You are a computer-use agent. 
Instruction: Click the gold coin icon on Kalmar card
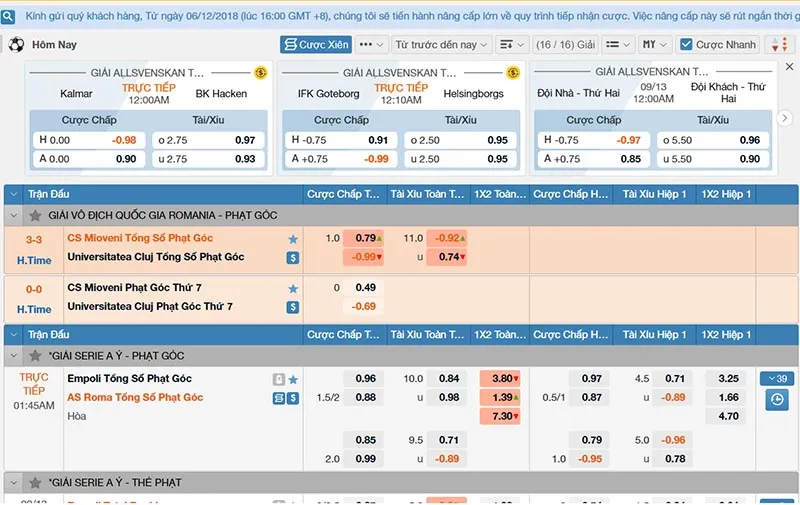tap(261, 73)
